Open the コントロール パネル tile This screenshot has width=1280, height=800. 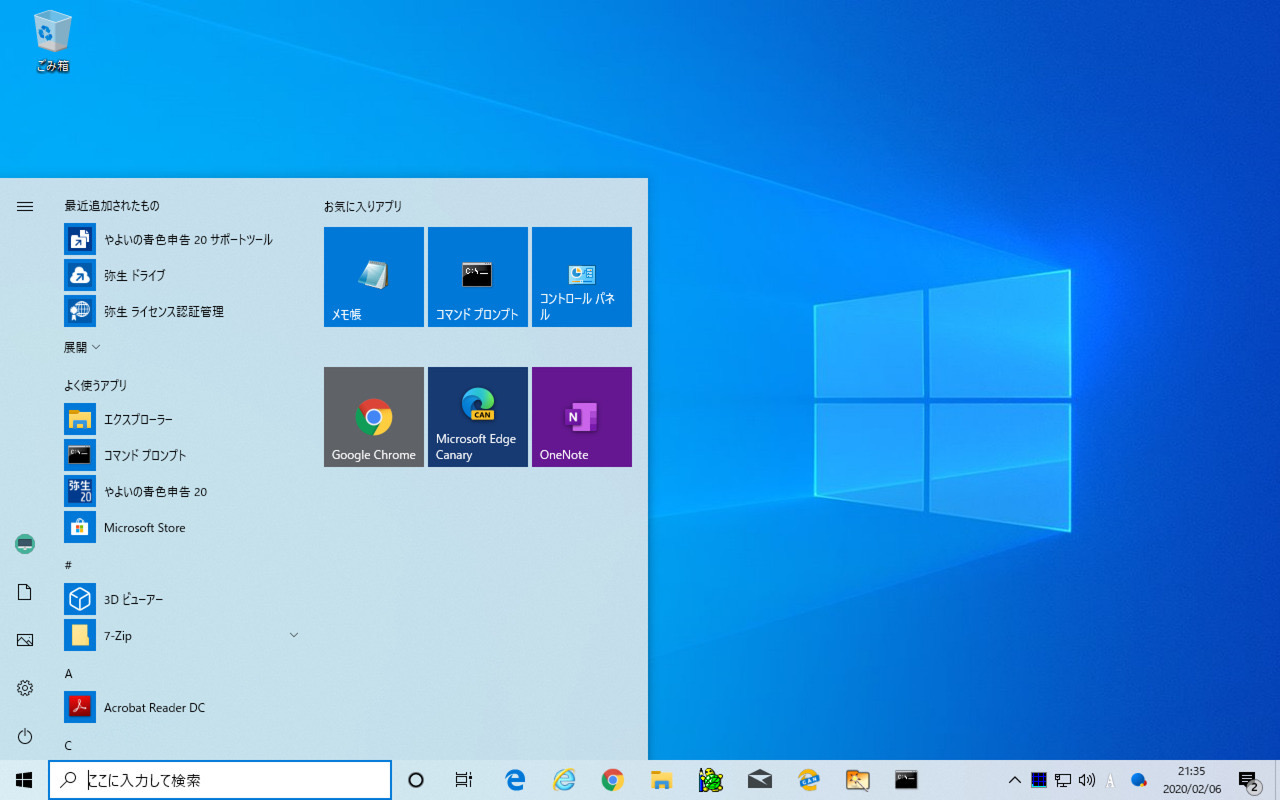coord(581,277)
